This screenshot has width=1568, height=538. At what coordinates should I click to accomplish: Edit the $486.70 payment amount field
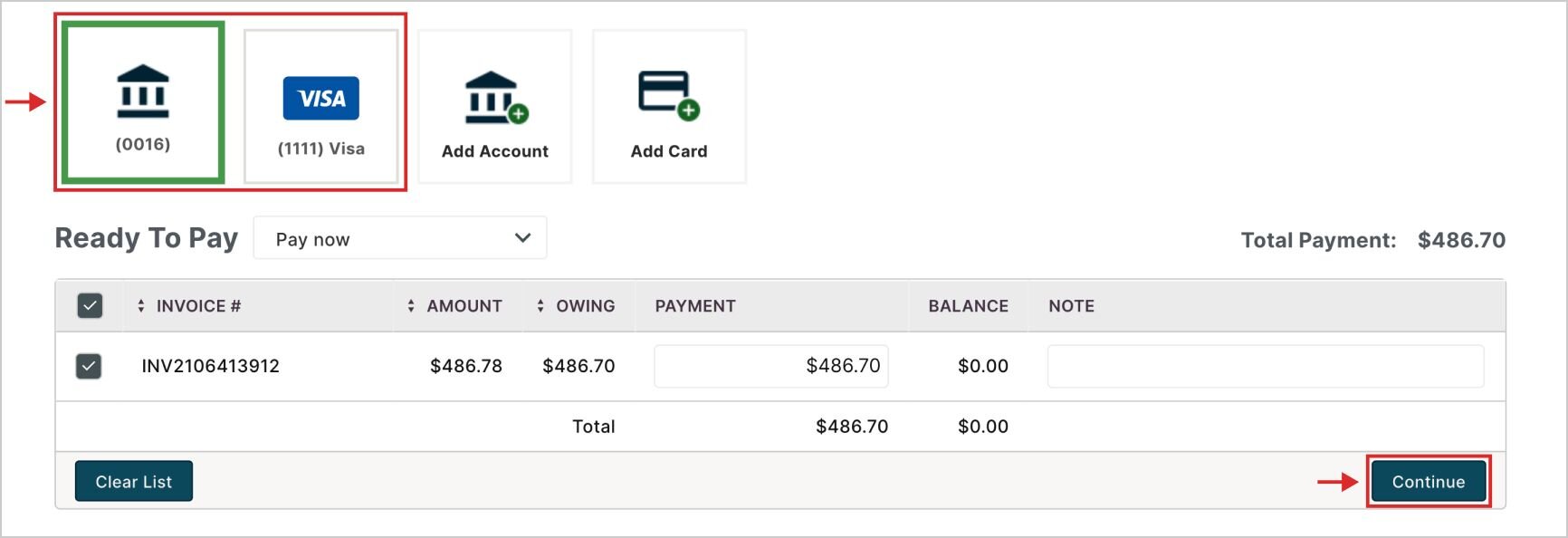(x=770, y=366)
